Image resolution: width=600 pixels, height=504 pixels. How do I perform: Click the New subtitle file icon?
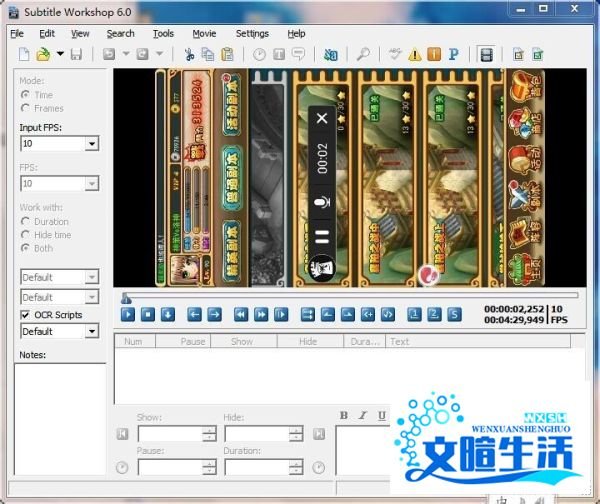pyautogui.click(x=24, y=54)
